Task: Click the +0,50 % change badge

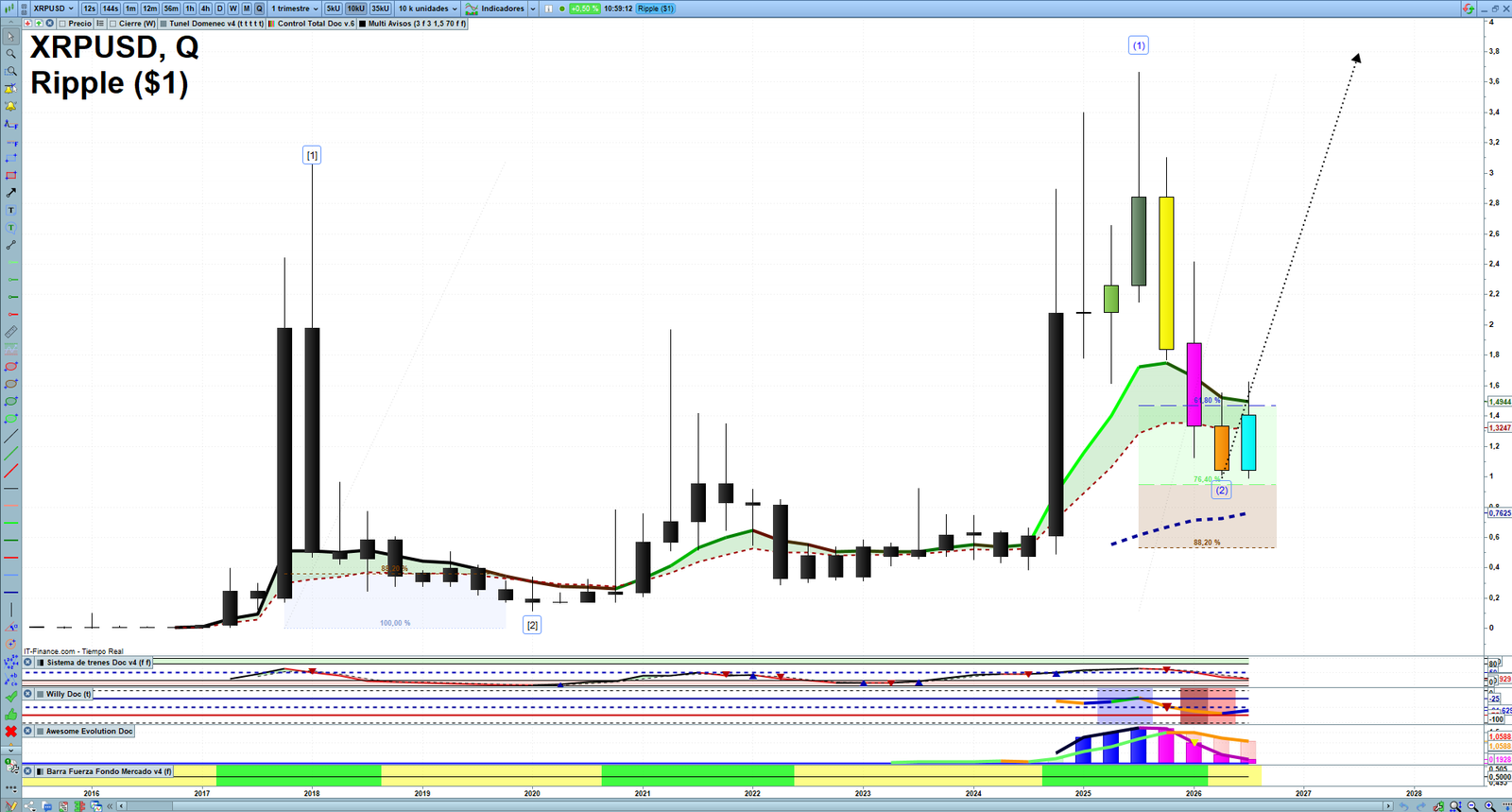Action: (585, 9)
